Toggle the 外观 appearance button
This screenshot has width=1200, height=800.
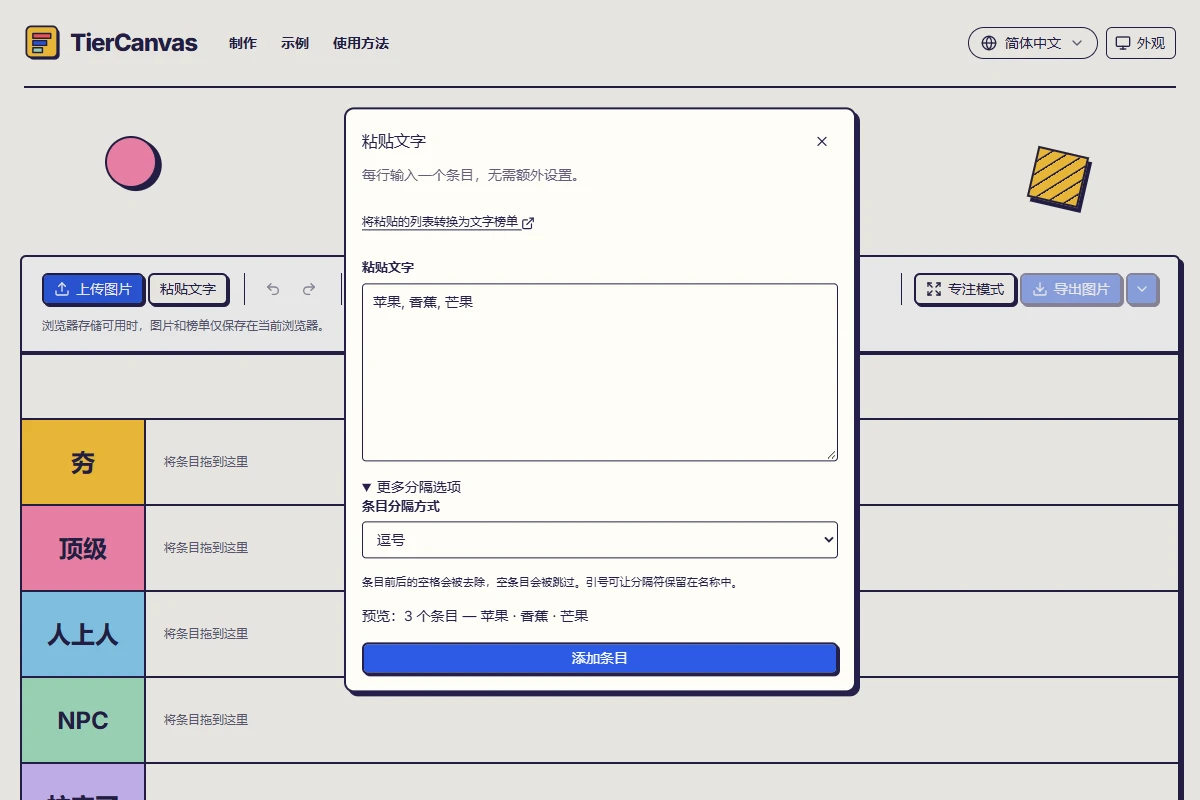click(1140, 43)
